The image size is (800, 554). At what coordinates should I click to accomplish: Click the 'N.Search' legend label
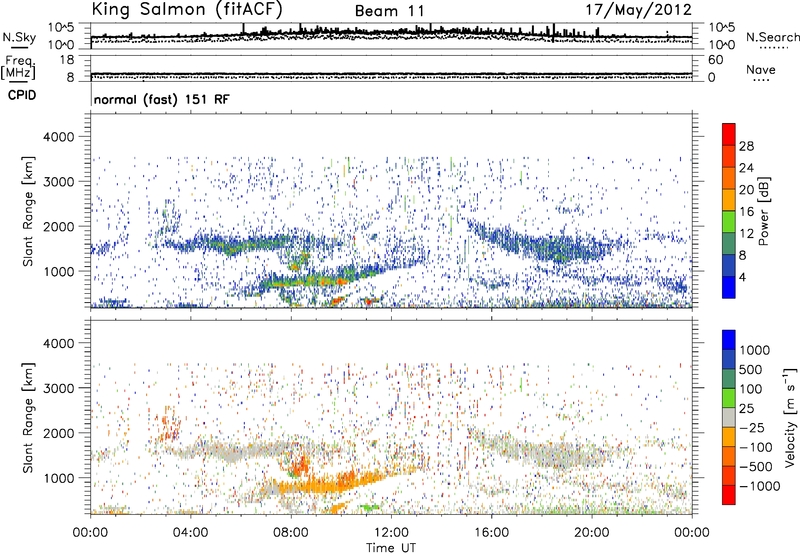pos(772,37)
